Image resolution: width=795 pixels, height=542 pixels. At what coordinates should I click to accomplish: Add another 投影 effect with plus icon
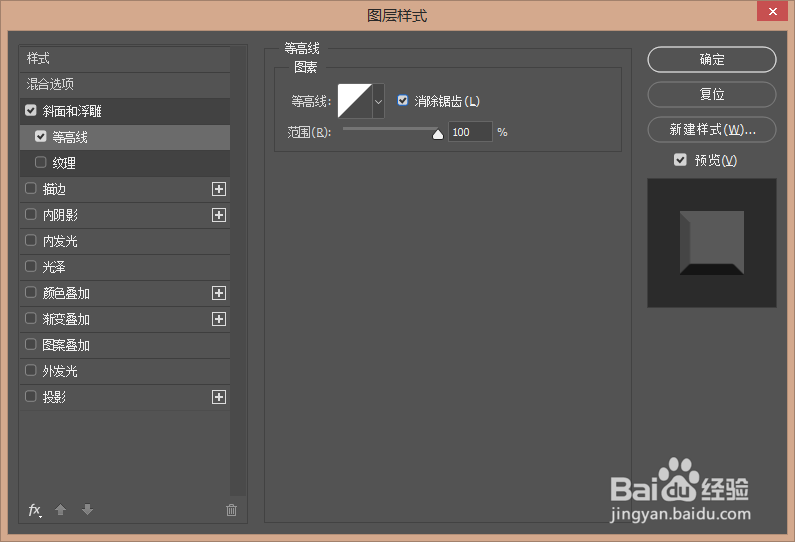219,397
